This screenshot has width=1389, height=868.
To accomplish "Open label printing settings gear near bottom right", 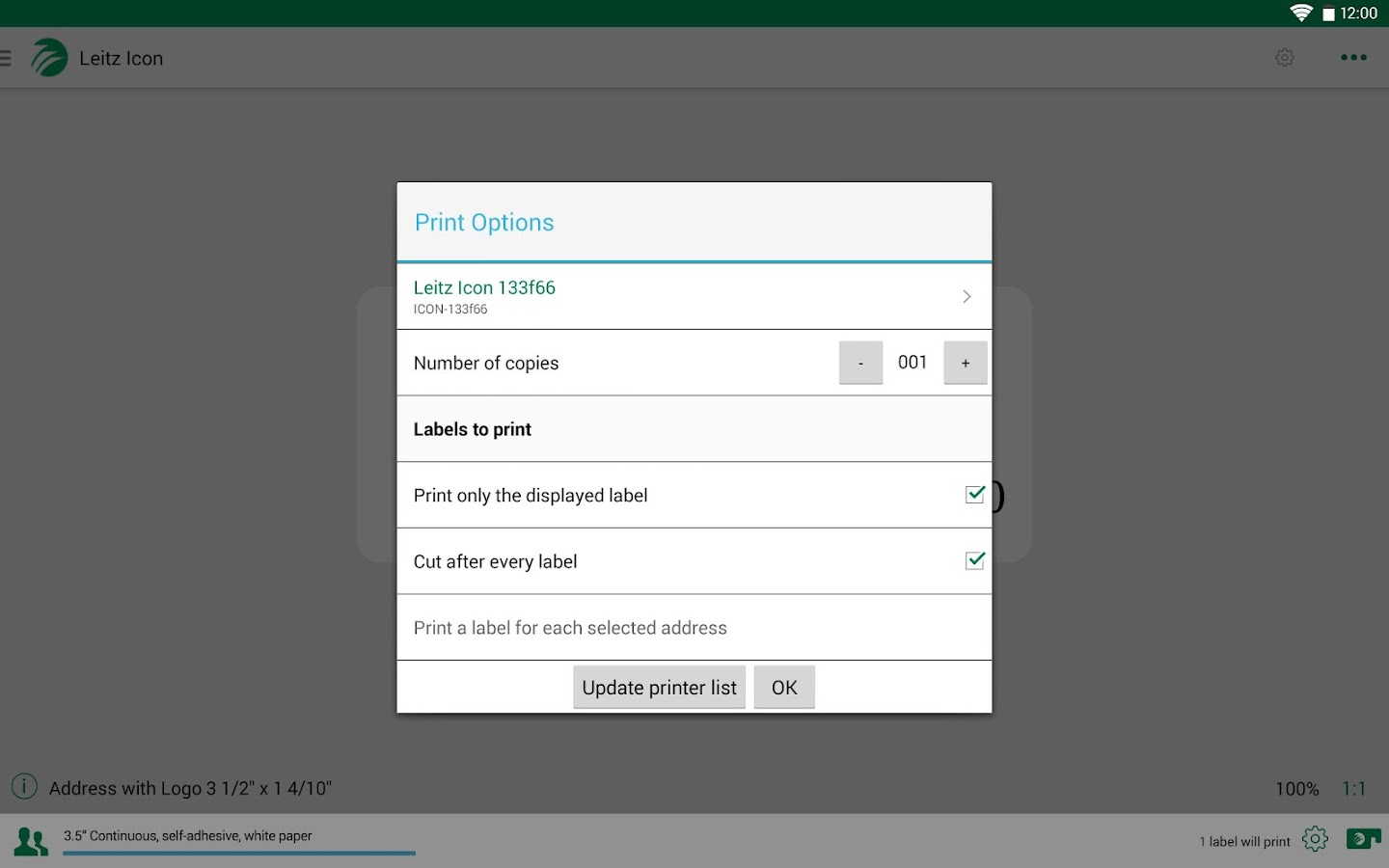I will [1315, 838].
